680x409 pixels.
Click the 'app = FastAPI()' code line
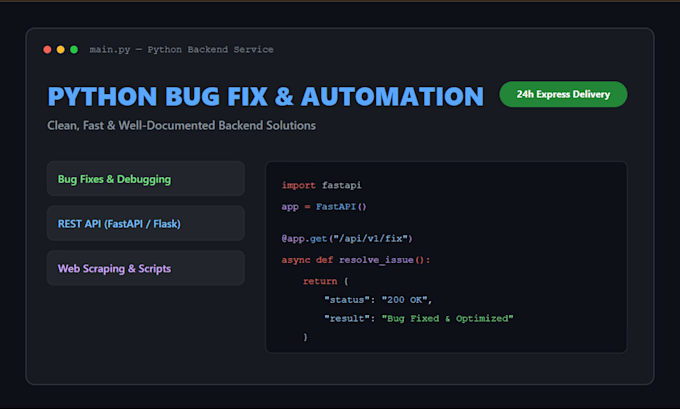pyautogui.click(x=324, y=206)
